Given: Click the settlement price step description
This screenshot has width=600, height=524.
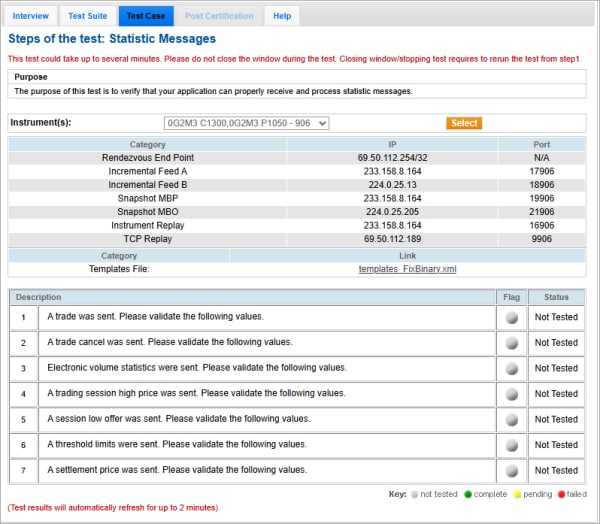Looking at the screenshot, I should [177, 470].
